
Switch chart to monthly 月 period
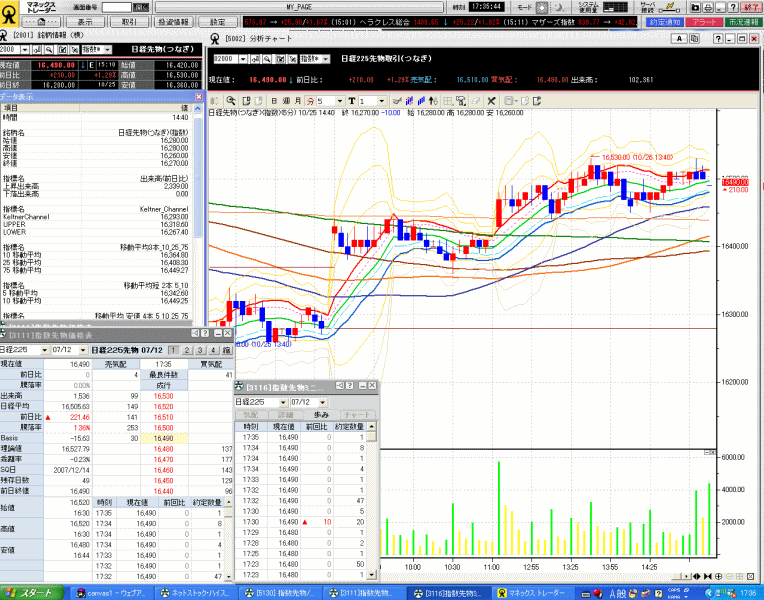(298, 101)
